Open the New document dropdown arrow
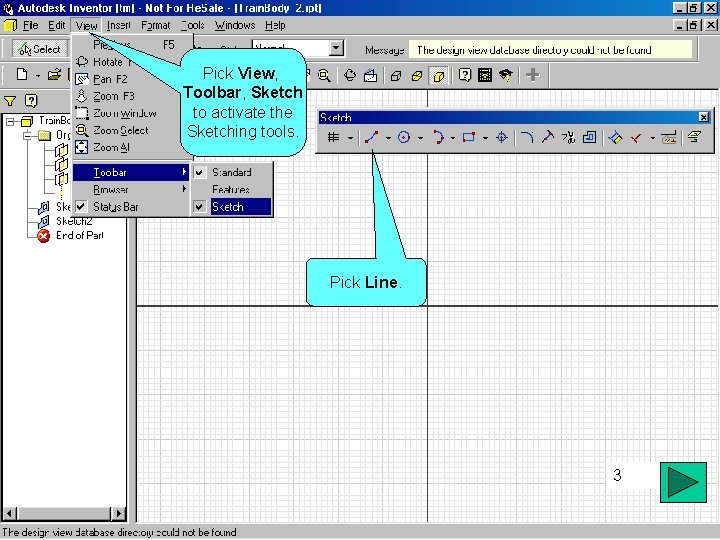Image resolution: width=720 pixels, height=540 pixels. pyautogui.click(x=38, y=75)
